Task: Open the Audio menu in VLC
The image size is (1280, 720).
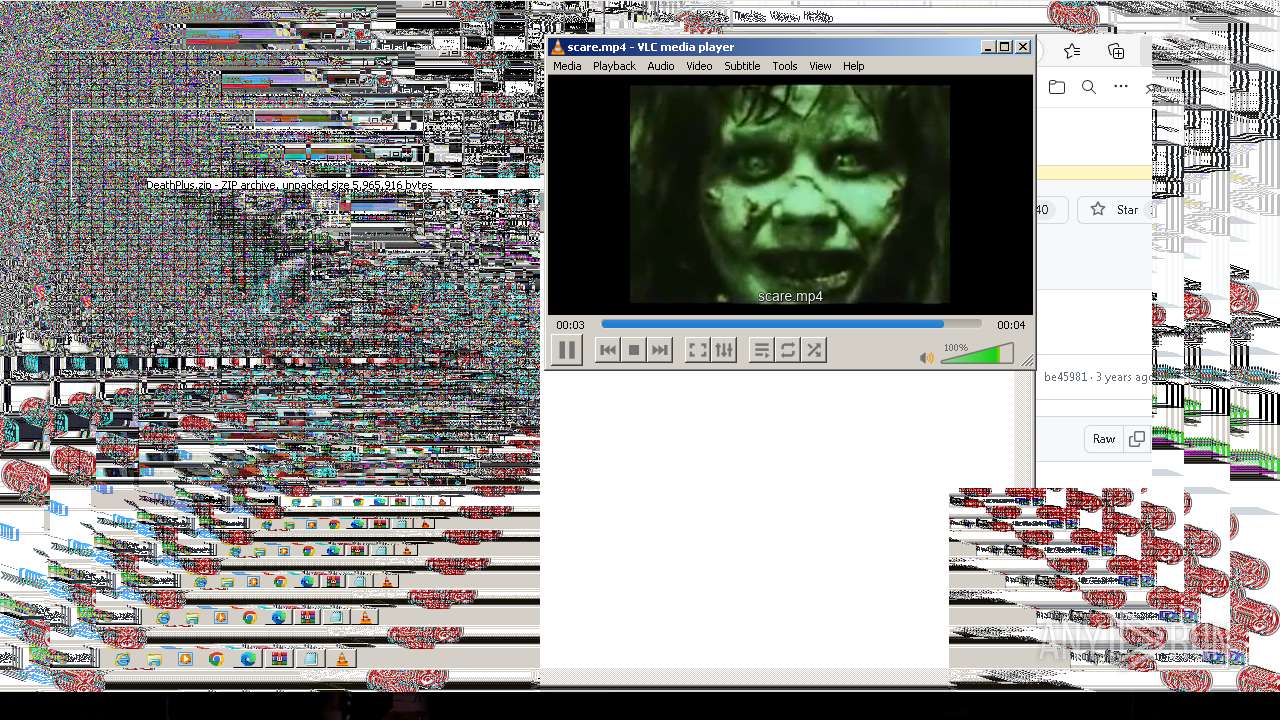Action: (x=660, y=66)
